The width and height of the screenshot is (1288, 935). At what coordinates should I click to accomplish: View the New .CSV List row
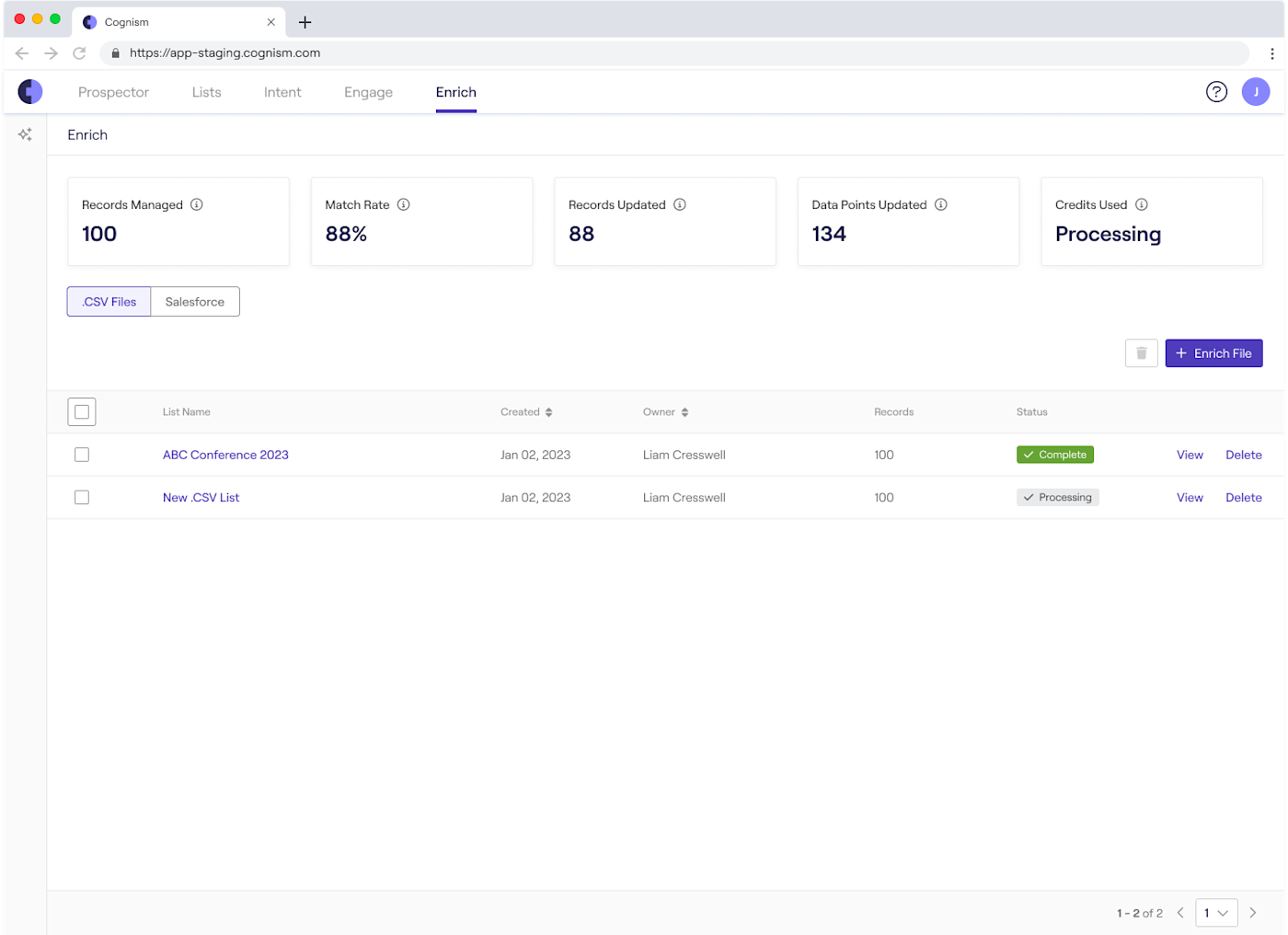click(x=1190, y=498)
